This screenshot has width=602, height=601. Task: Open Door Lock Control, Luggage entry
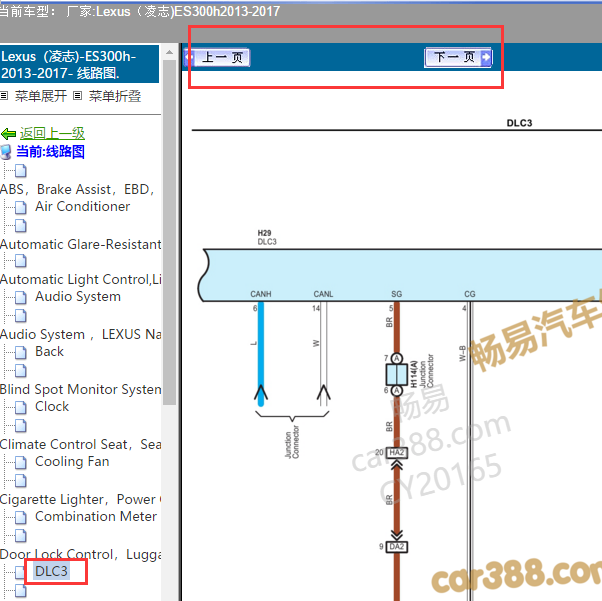click(81, 554)
